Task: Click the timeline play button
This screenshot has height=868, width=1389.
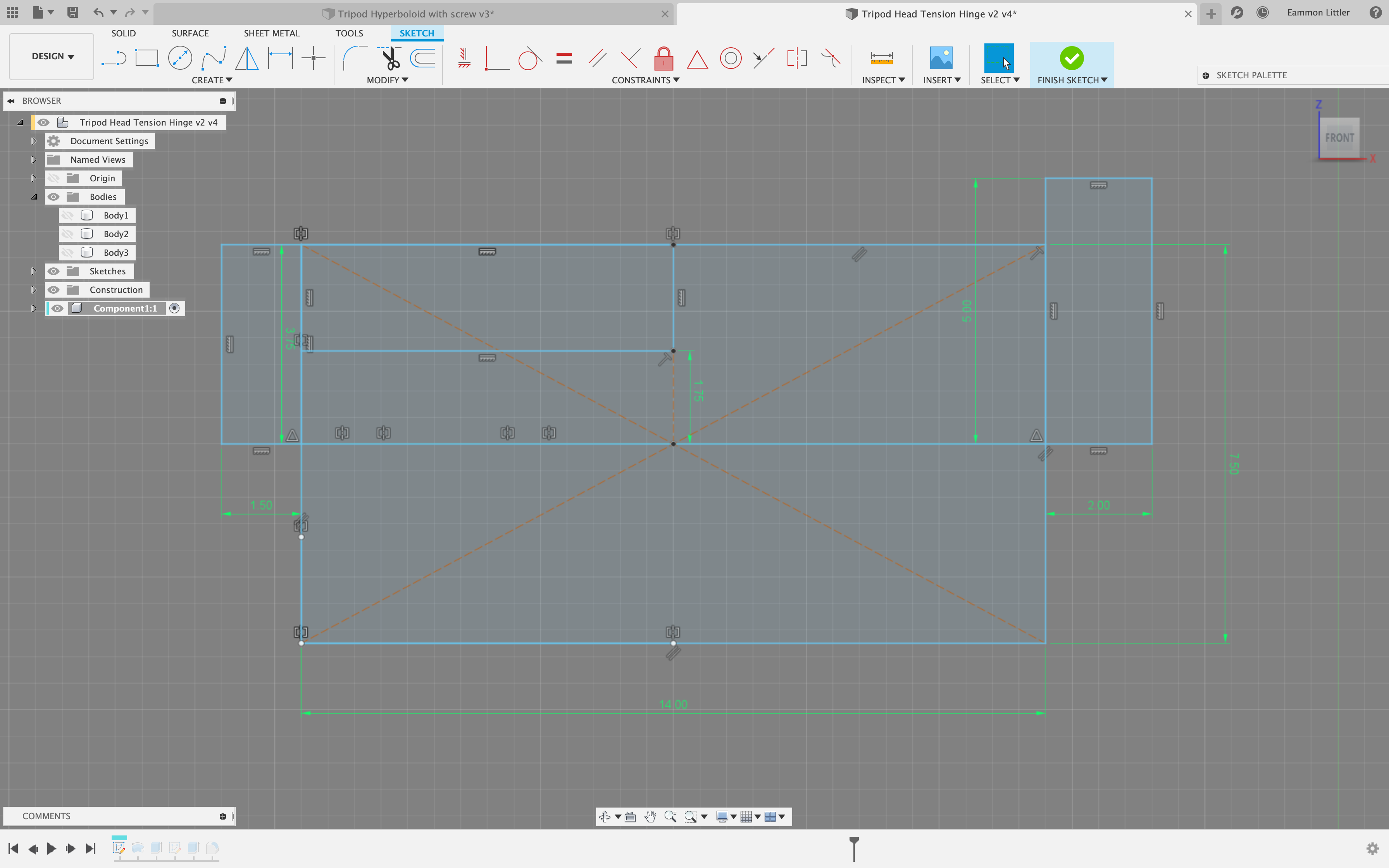Action: point(52,849)
